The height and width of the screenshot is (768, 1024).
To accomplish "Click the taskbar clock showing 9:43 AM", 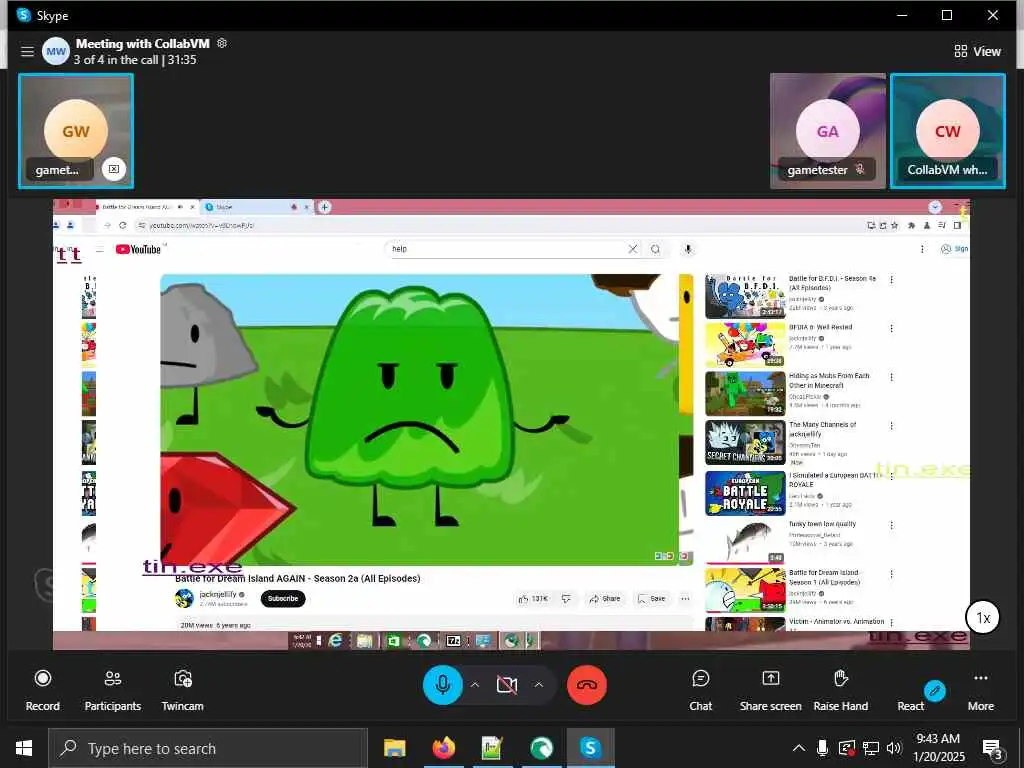I will point(938,748).
